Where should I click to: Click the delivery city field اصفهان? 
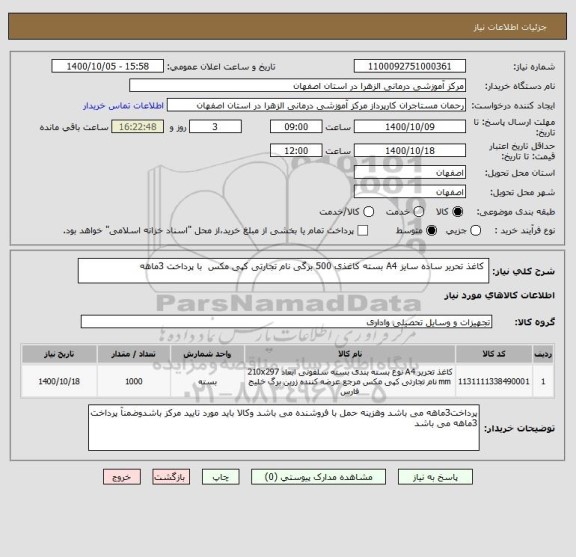click(x=410, y=192)
